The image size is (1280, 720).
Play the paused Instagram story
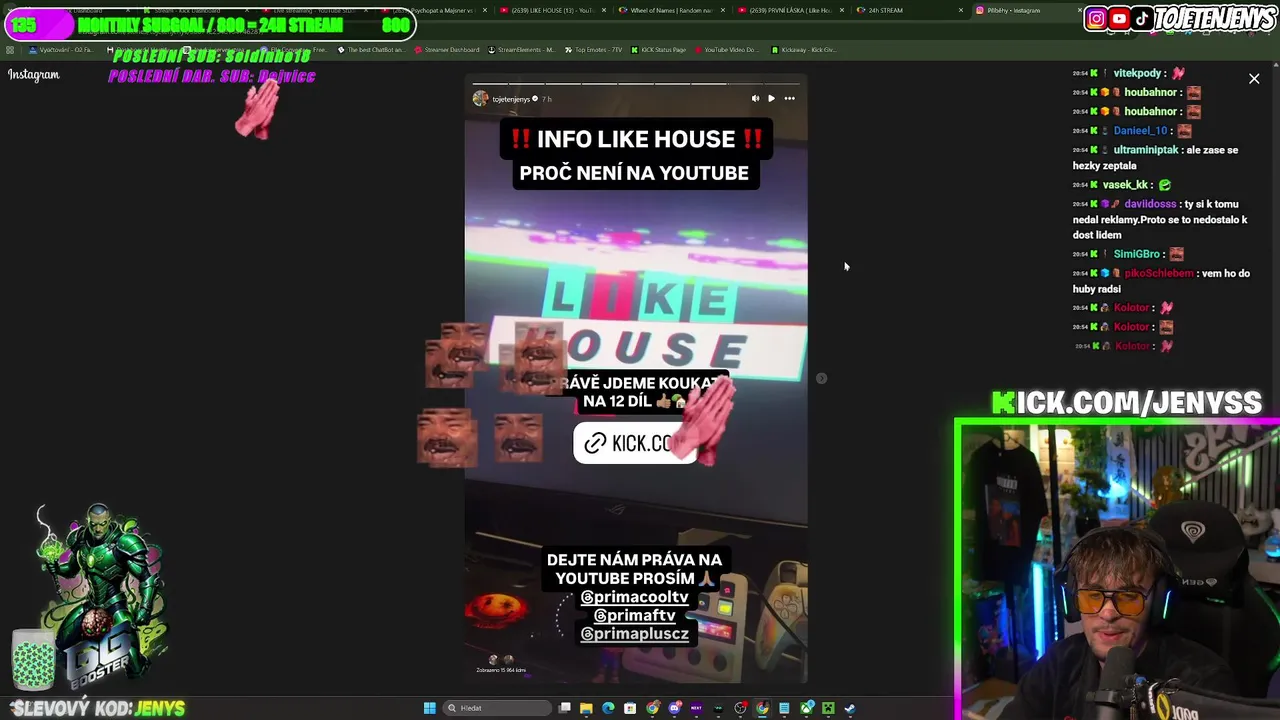point(771,99)
